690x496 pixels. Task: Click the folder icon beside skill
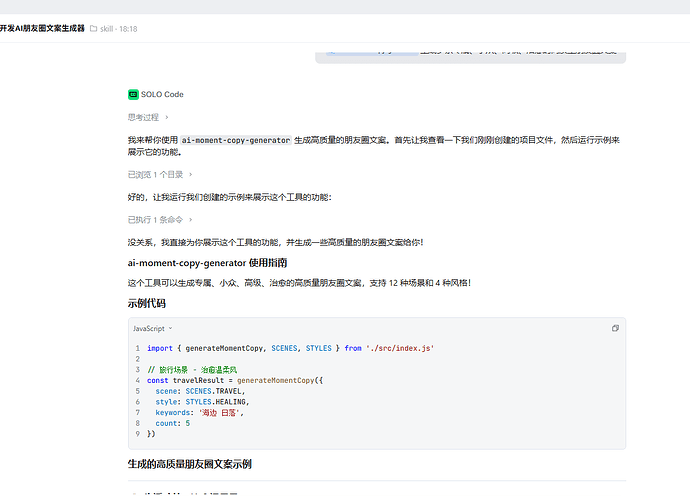click(x=93, y=29)
